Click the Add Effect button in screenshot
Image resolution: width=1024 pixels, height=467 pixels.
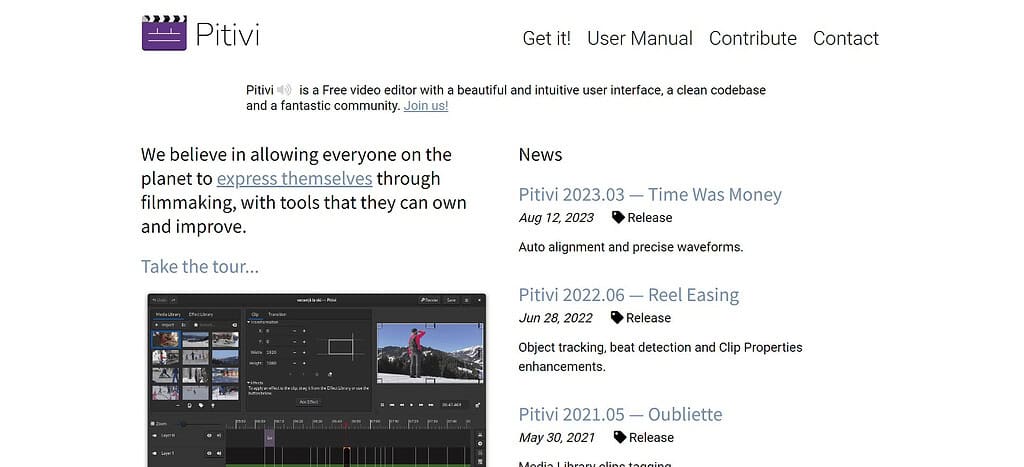tap(308, 402)
